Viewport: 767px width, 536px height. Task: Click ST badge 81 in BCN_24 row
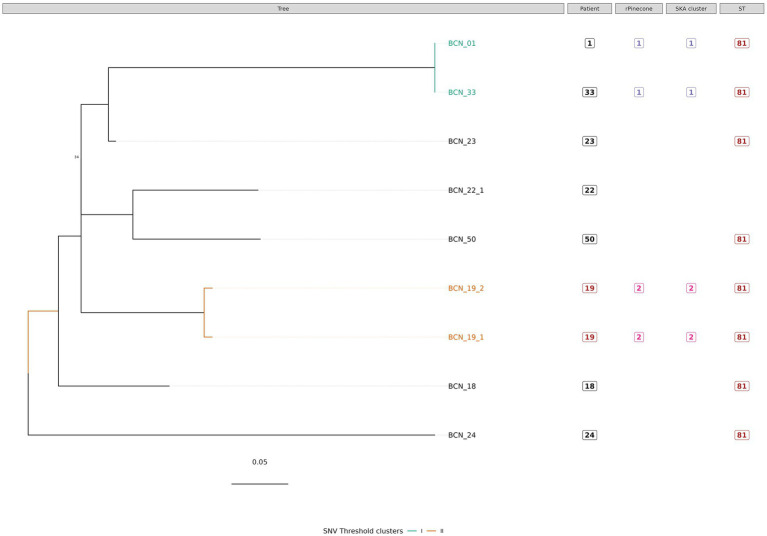point(742,435)
